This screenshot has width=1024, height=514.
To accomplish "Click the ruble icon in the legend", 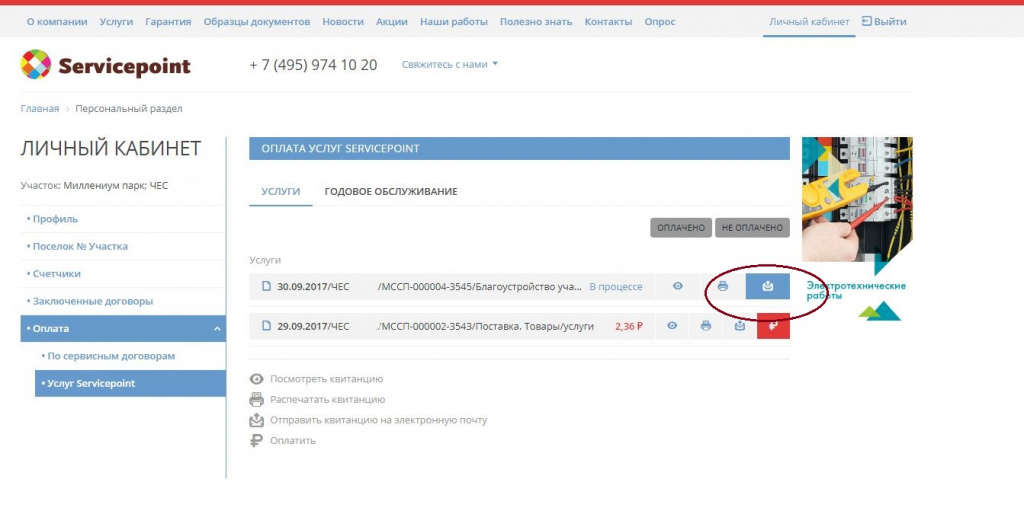I will (256, 441).
